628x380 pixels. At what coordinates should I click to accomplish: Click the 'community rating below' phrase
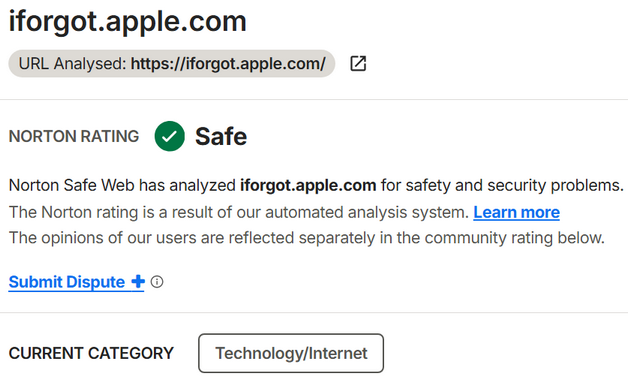click(x=514, y=238)
